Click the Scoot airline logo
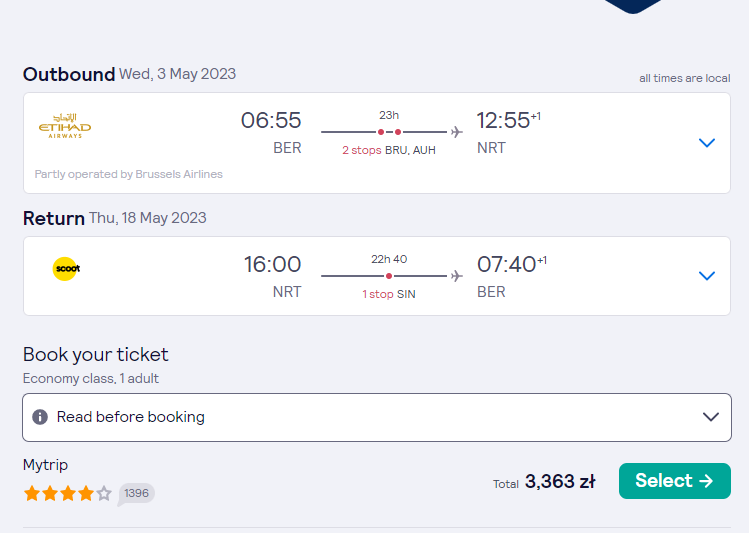Viewport: 749px width, 533px height. point(66,268)
